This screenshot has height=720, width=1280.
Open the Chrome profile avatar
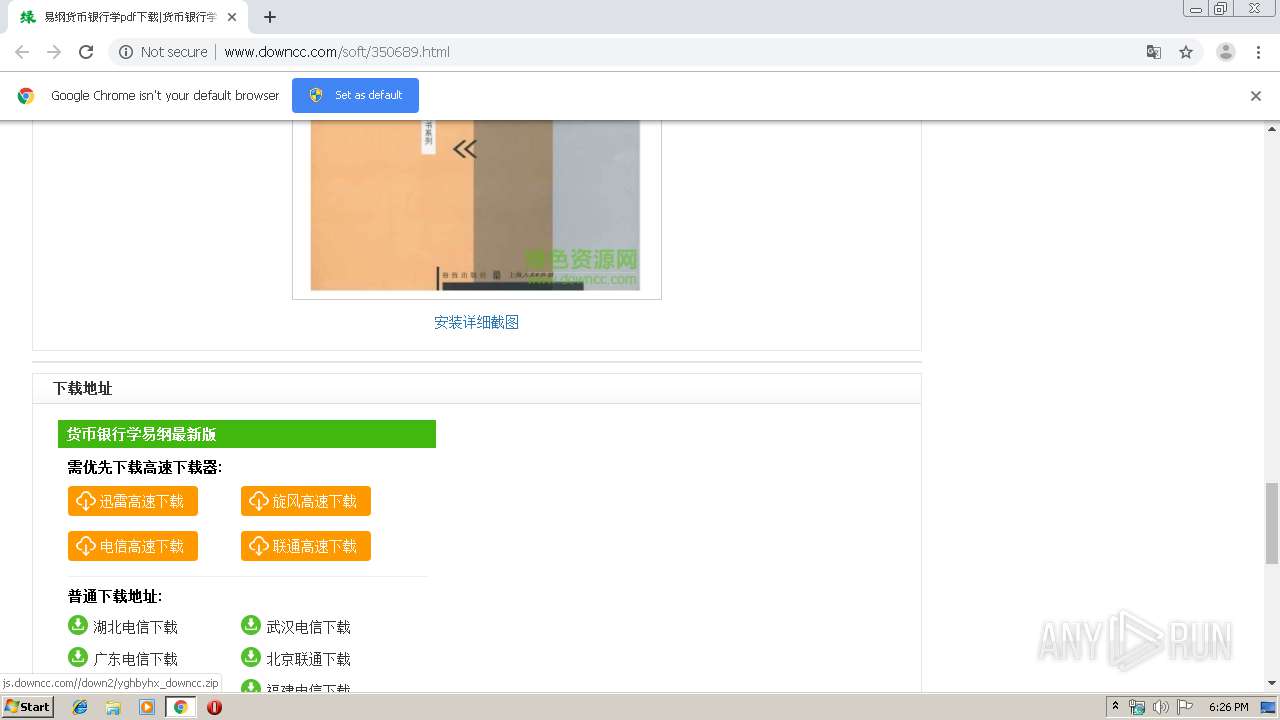click(x=1226, y=52)
